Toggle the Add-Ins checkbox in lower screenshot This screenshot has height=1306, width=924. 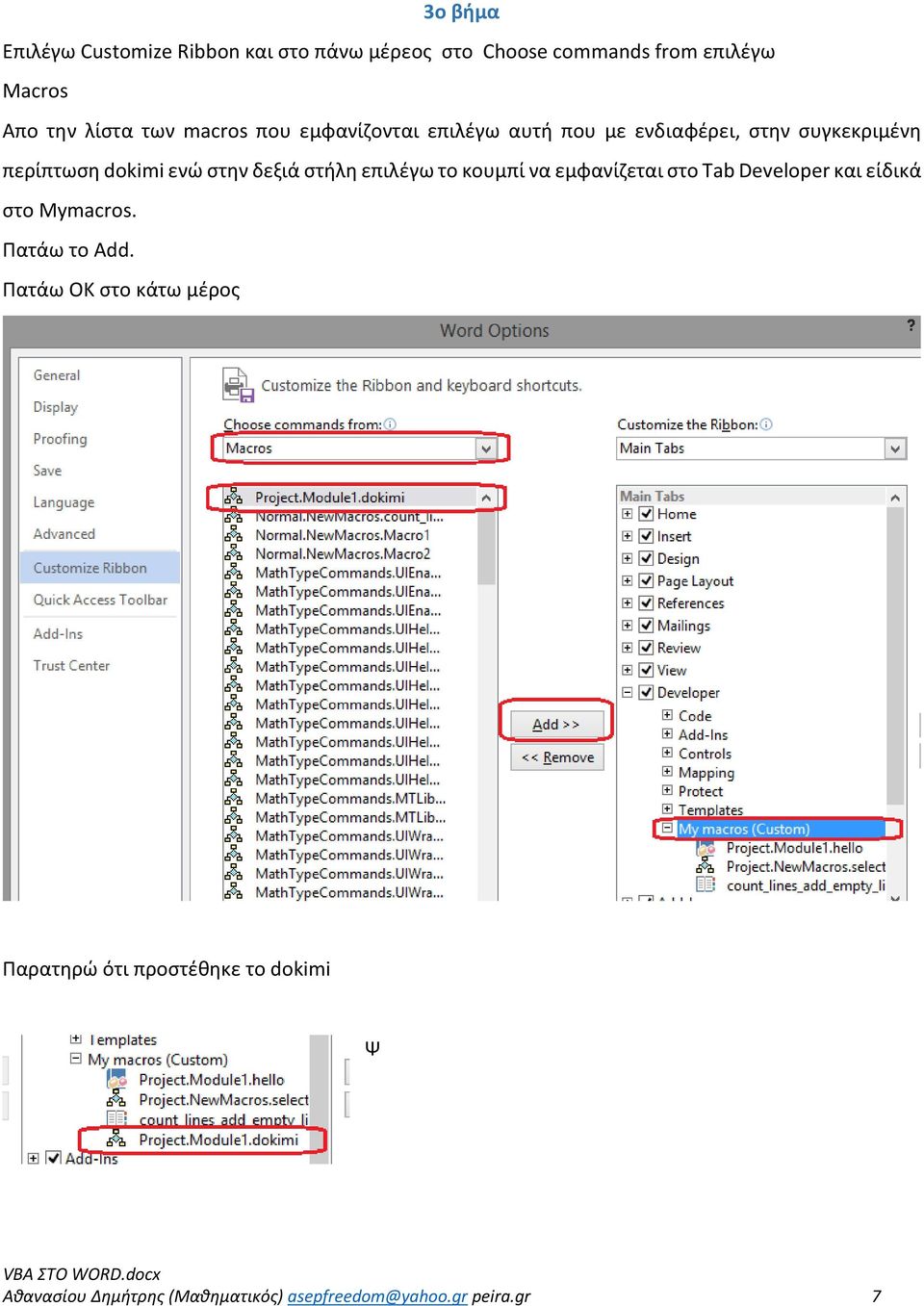tap(53, 1158)
